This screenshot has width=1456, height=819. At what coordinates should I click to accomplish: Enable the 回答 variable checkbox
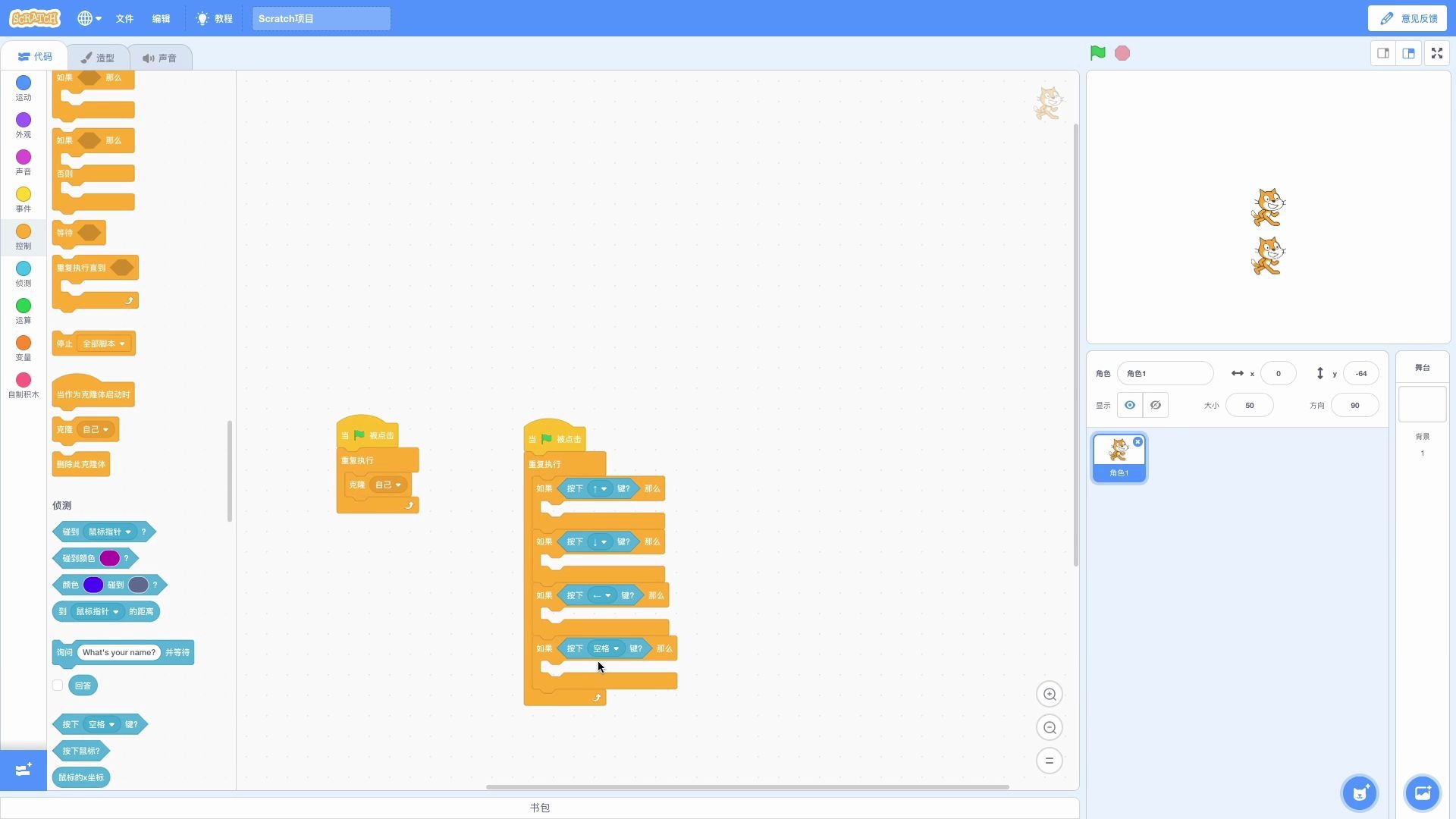coord(58,686)
